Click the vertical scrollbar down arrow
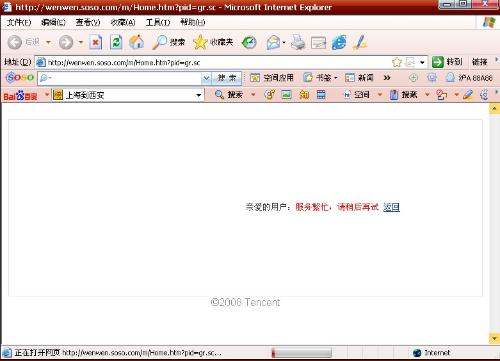 494,339
